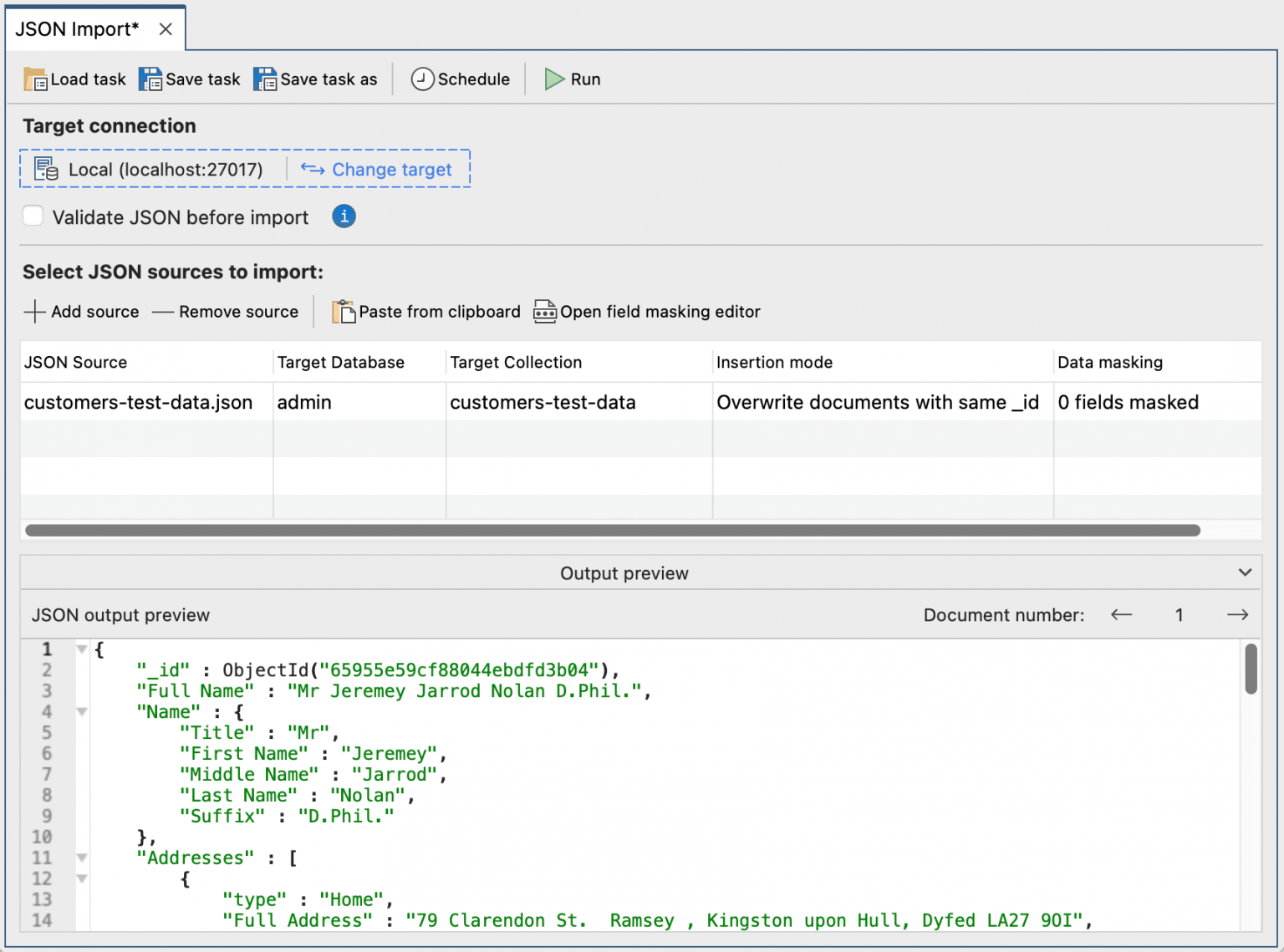Collapse the Addresses array in preview

pos(81,858)
